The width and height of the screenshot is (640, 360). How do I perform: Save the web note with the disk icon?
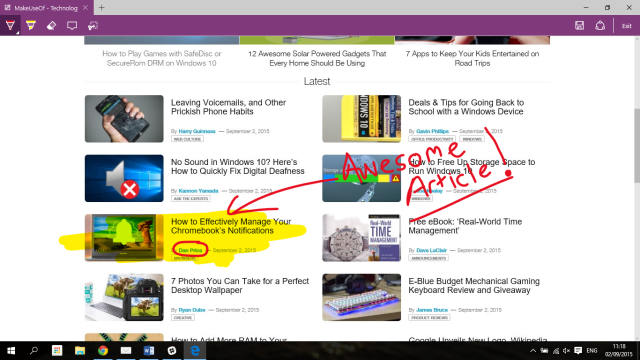tap(579, 25)
